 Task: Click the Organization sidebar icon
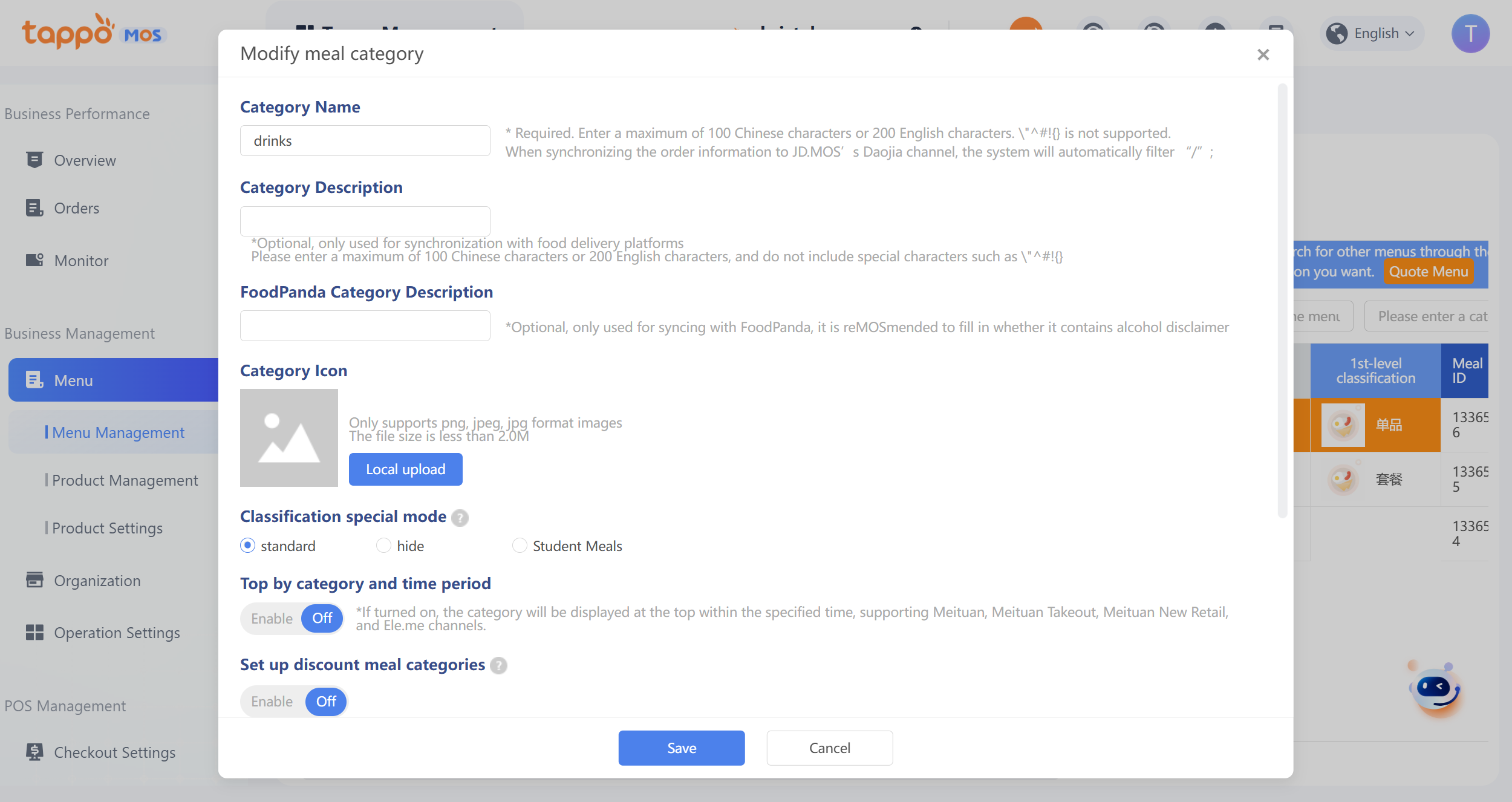tap(34, 579)
